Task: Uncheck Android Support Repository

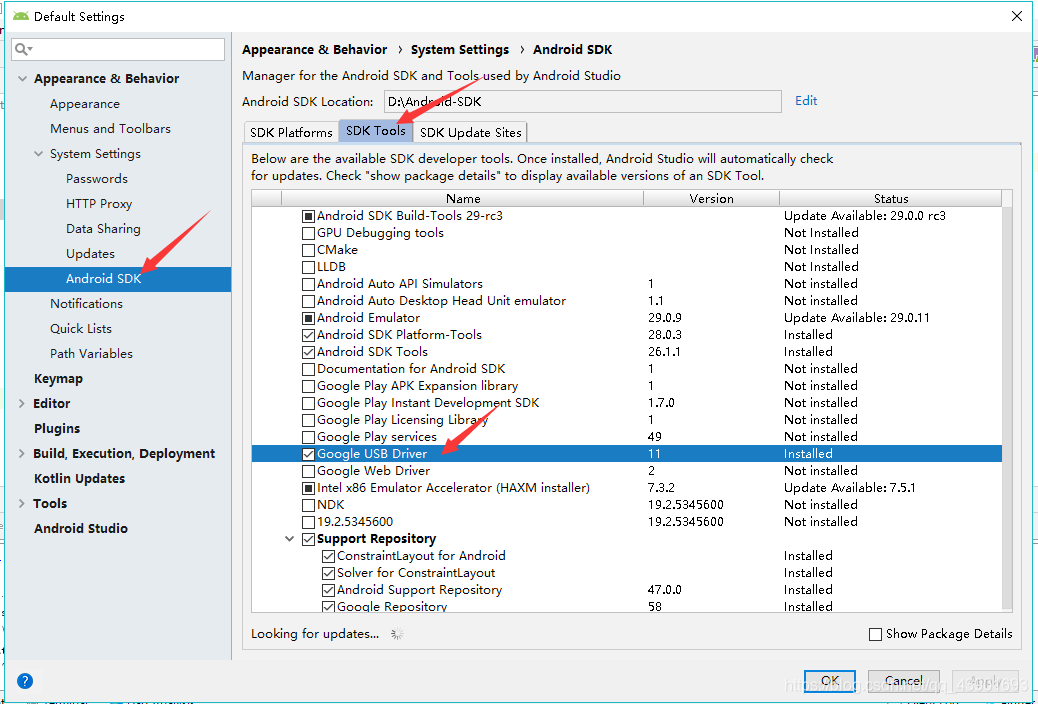Action: [x=328, y=589]
